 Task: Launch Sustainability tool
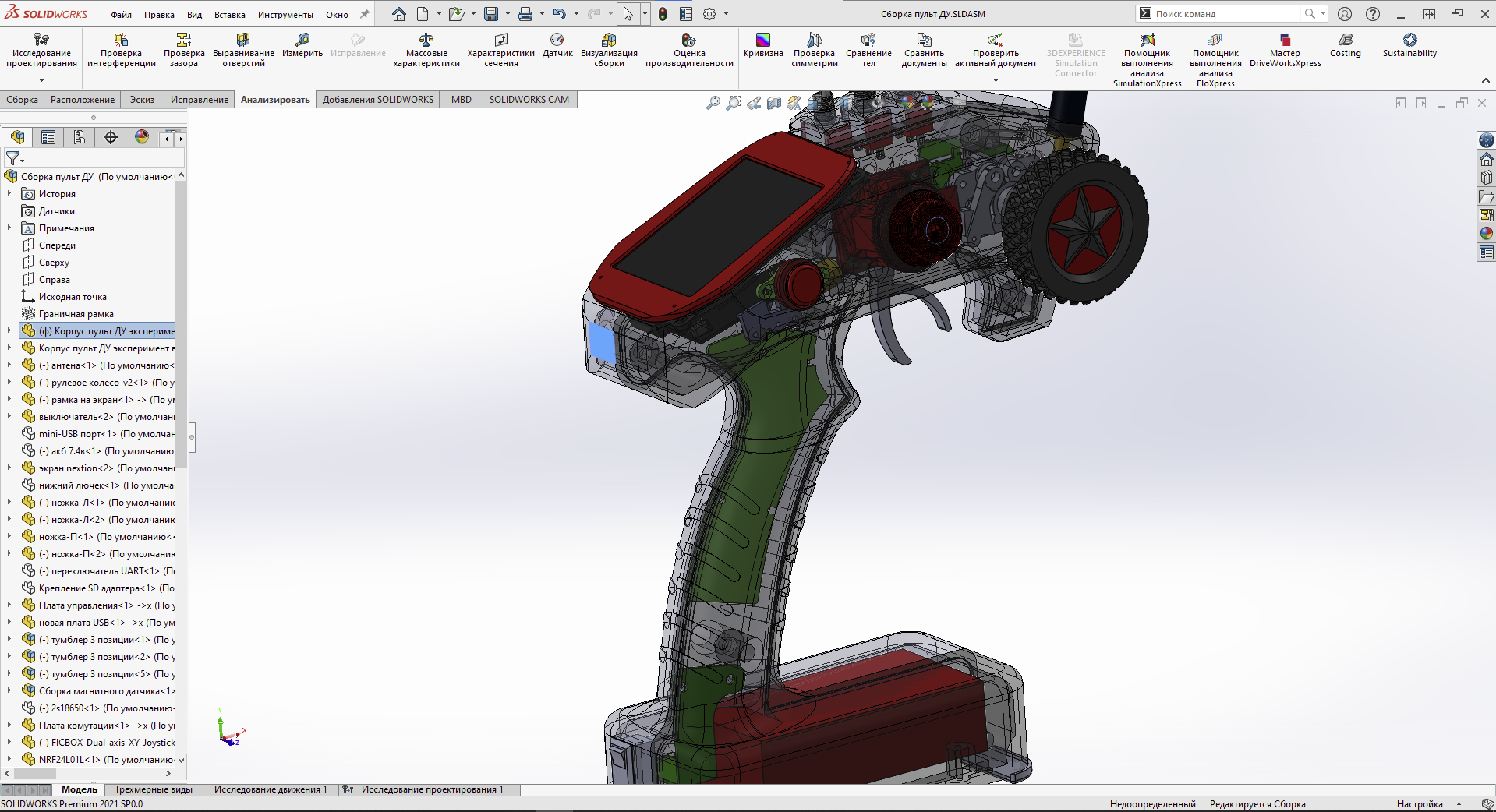click(x=1409, y=45)
